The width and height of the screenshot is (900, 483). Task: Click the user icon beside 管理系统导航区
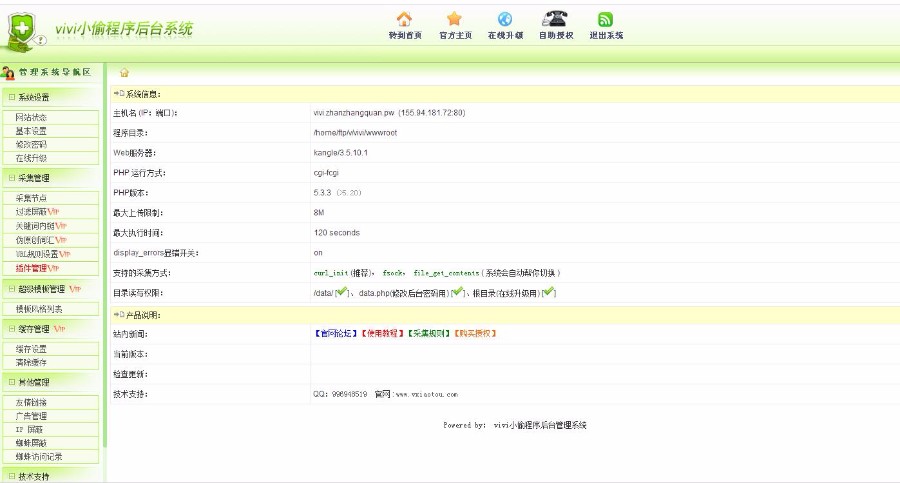7,72
